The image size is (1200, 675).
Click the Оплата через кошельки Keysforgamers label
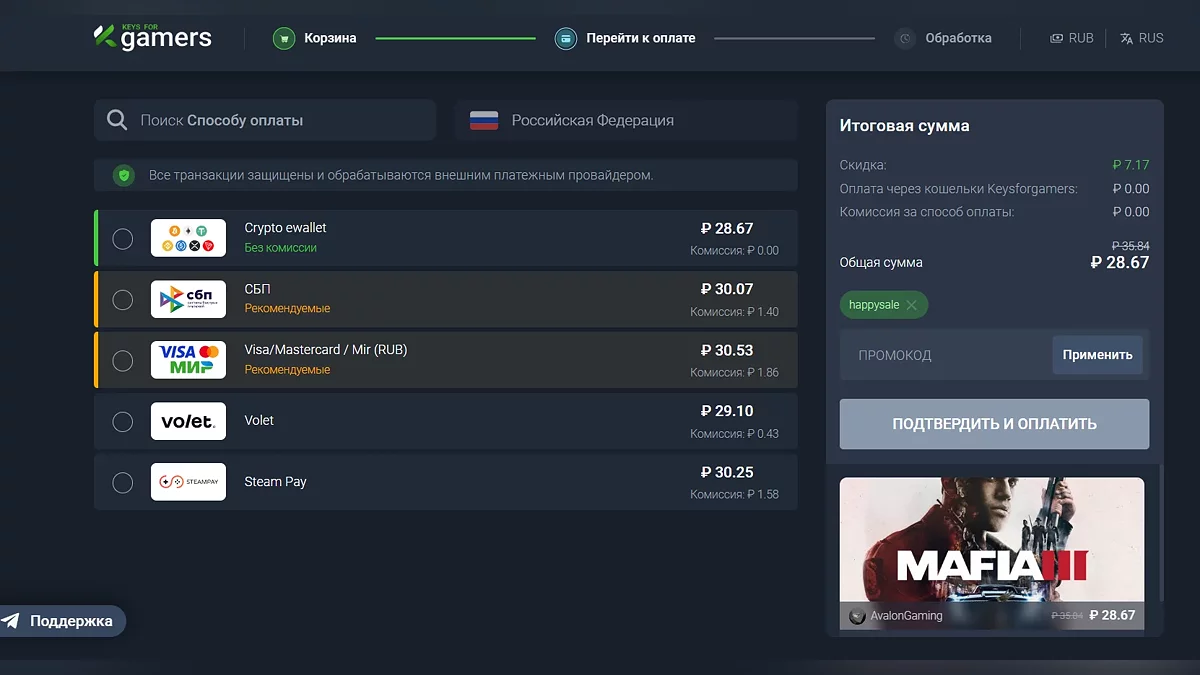pyautogui.click(x=959, y=188)
